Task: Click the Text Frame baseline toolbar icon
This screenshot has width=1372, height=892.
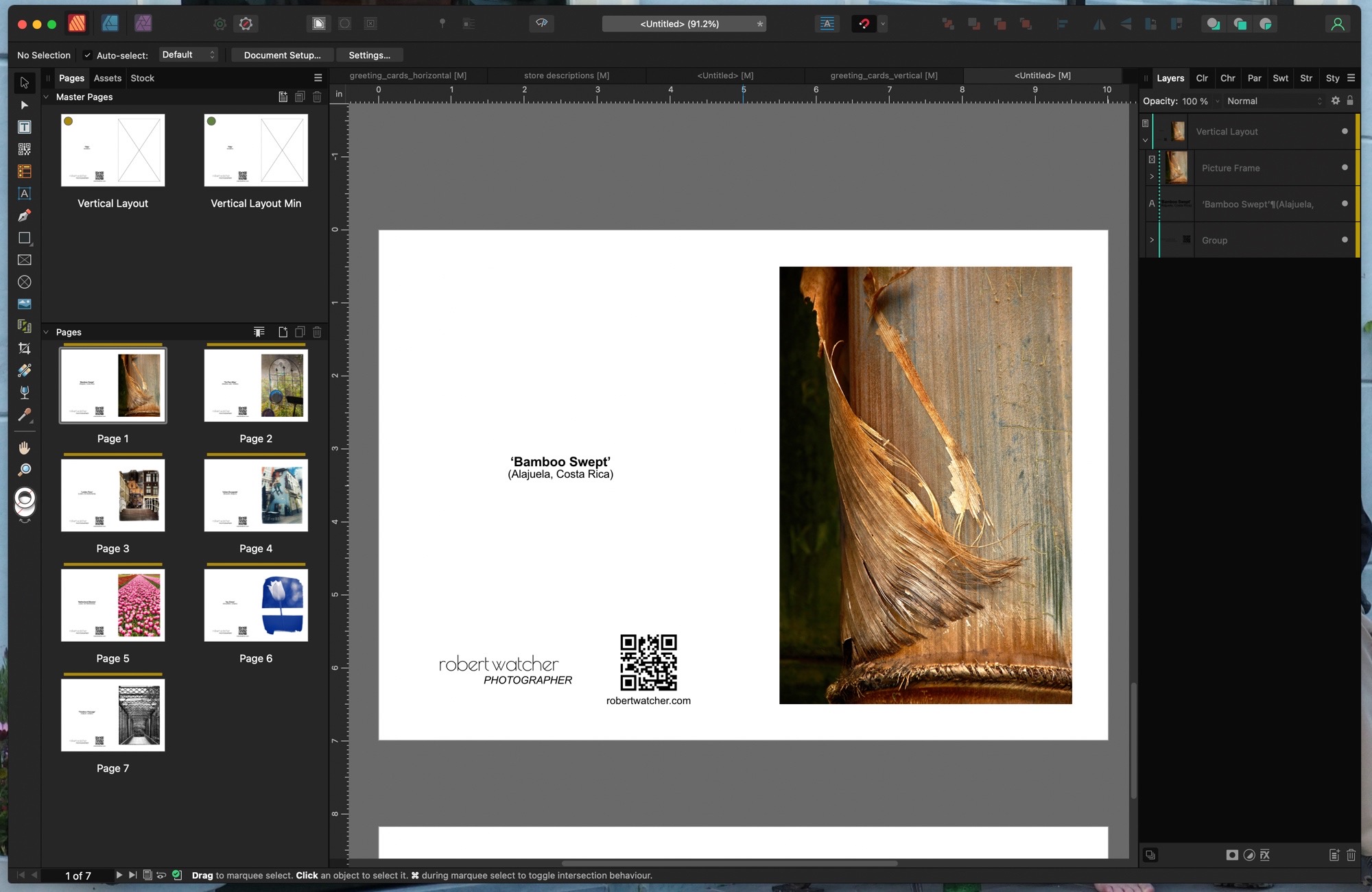Action: (827, 24)
